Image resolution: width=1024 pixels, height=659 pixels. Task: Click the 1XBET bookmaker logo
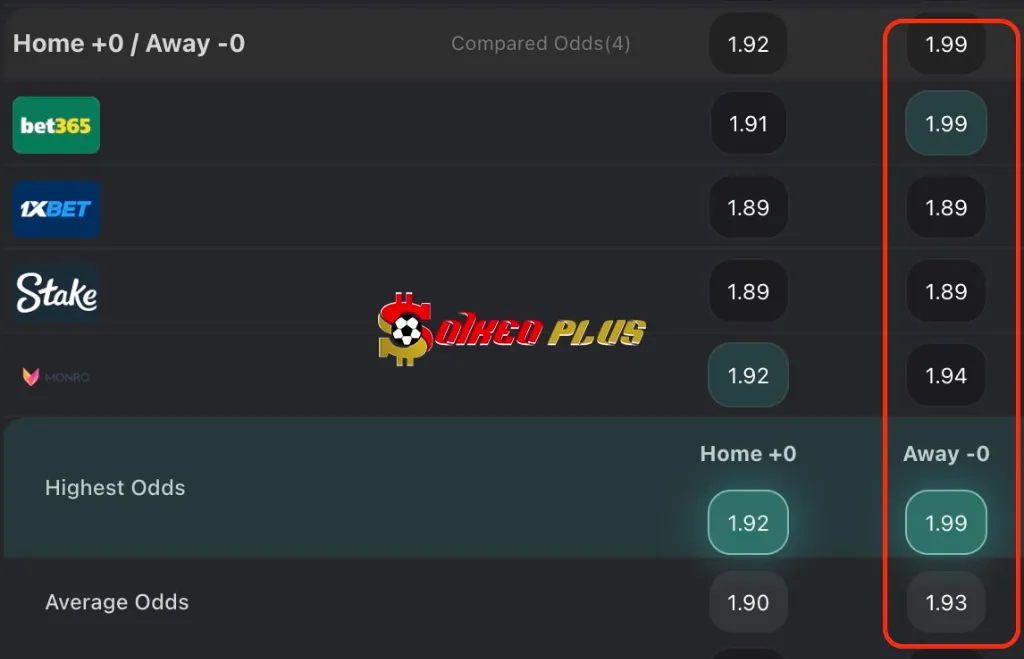55,208
